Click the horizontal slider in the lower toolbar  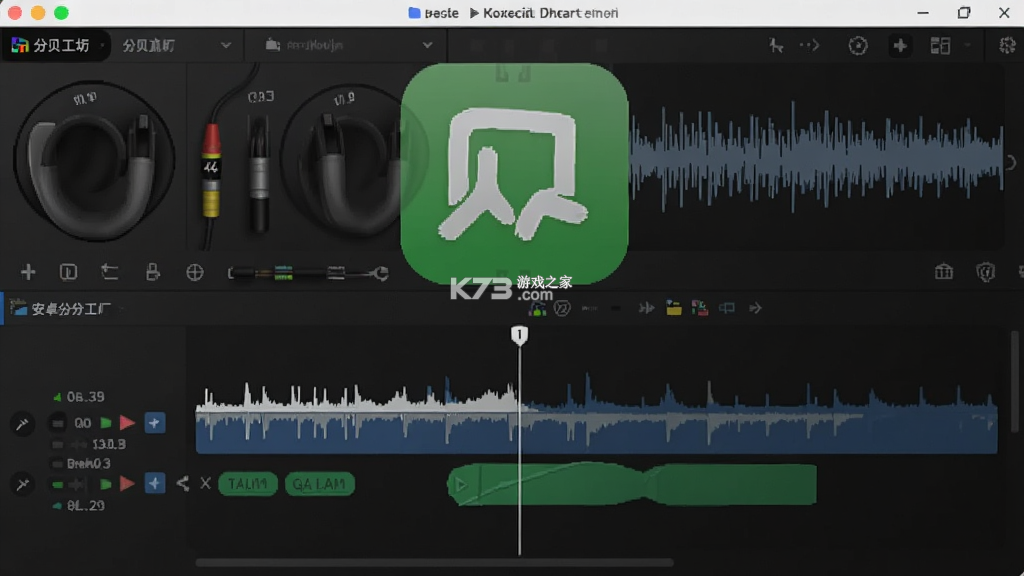click(x=308, y=273)
